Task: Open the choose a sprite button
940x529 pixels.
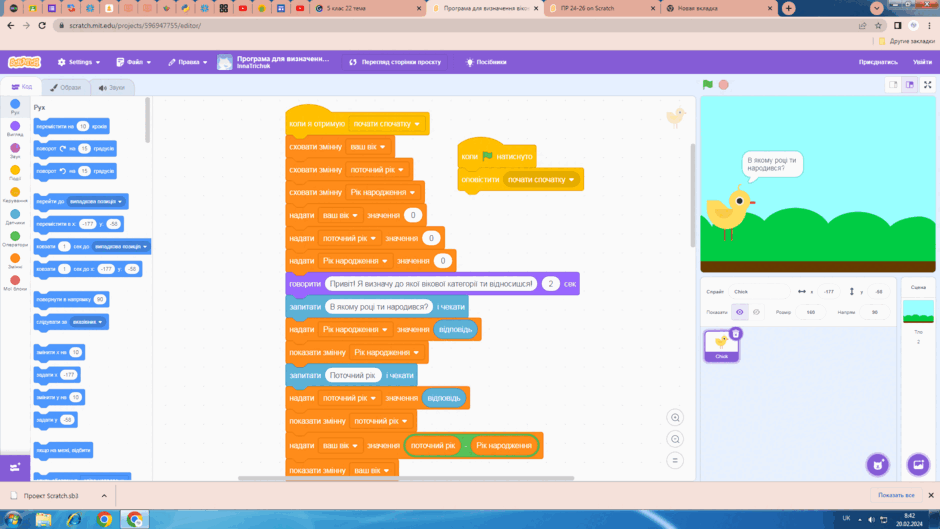Action: [x=878, y=464]
